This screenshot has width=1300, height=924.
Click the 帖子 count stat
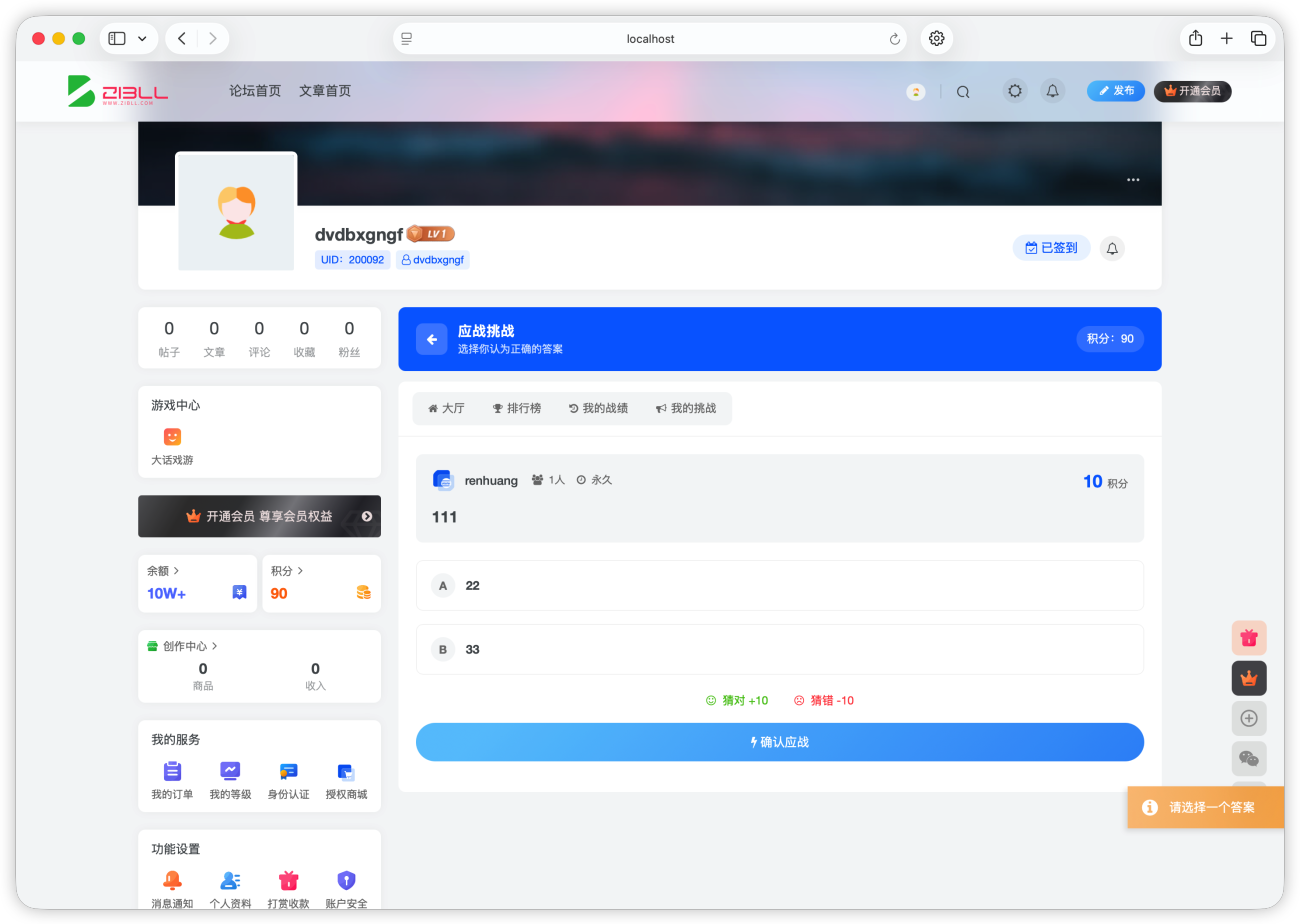[169, 338]
